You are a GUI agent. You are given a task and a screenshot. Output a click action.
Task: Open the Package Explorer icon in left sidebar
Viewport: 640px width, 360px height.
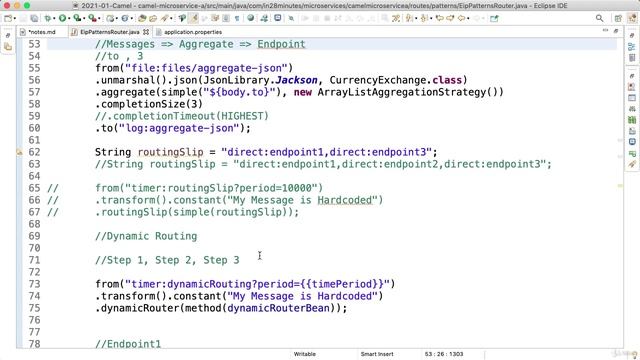[x=8, y=47]
